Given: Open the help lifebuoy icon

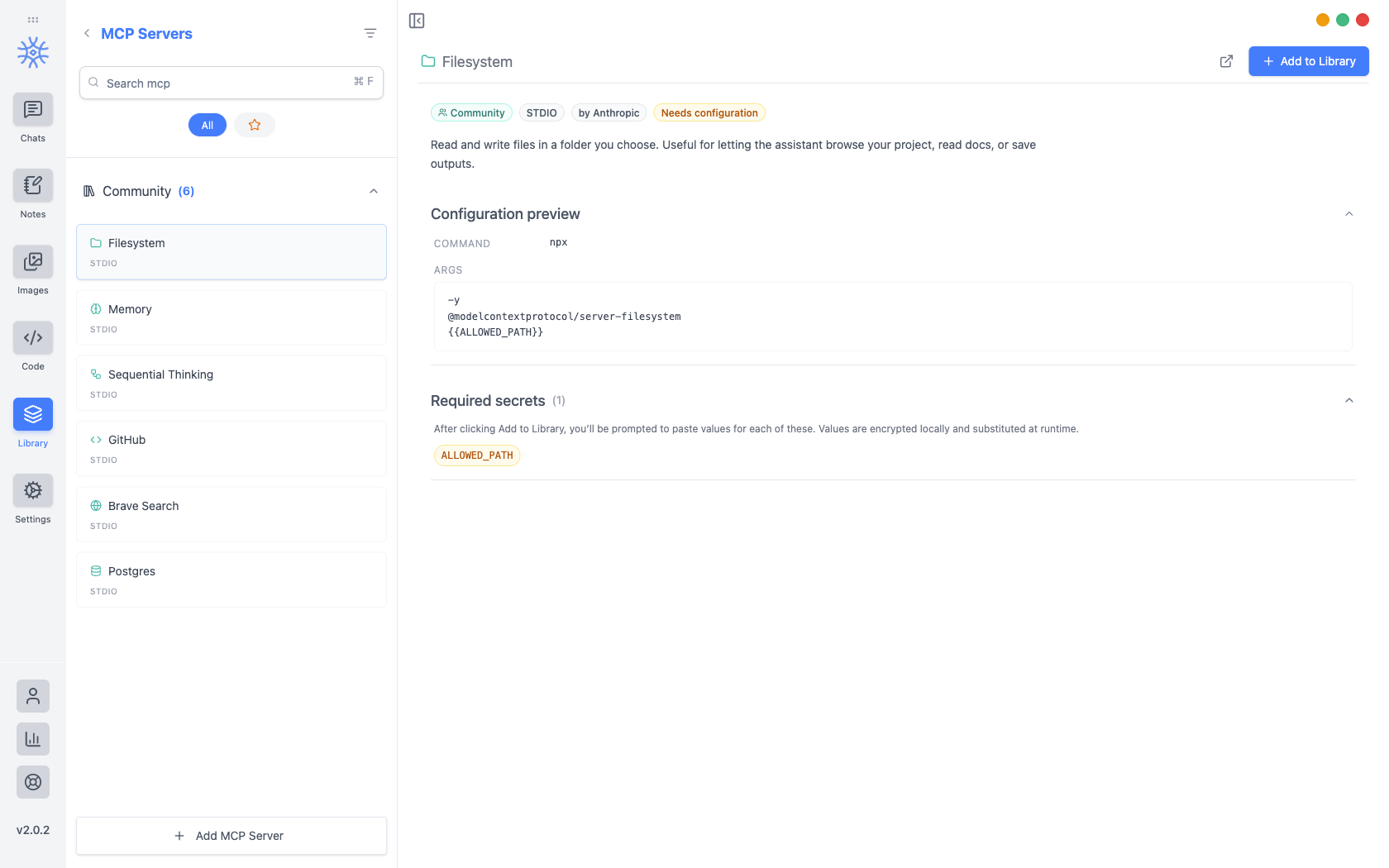Looking at the screenshot, I should [33, 782].
